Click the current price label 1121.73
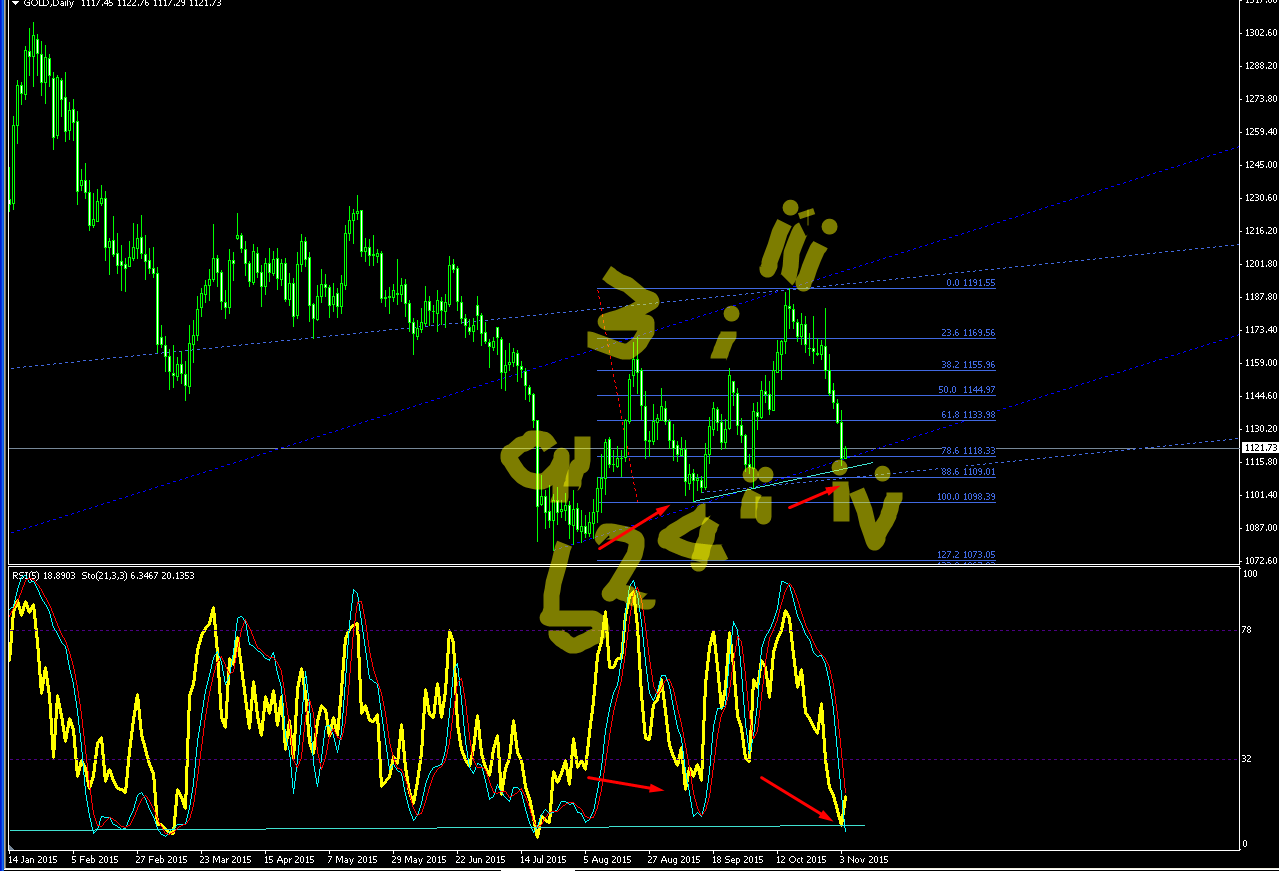The image size is (1279, 871). pos(1260,448)
